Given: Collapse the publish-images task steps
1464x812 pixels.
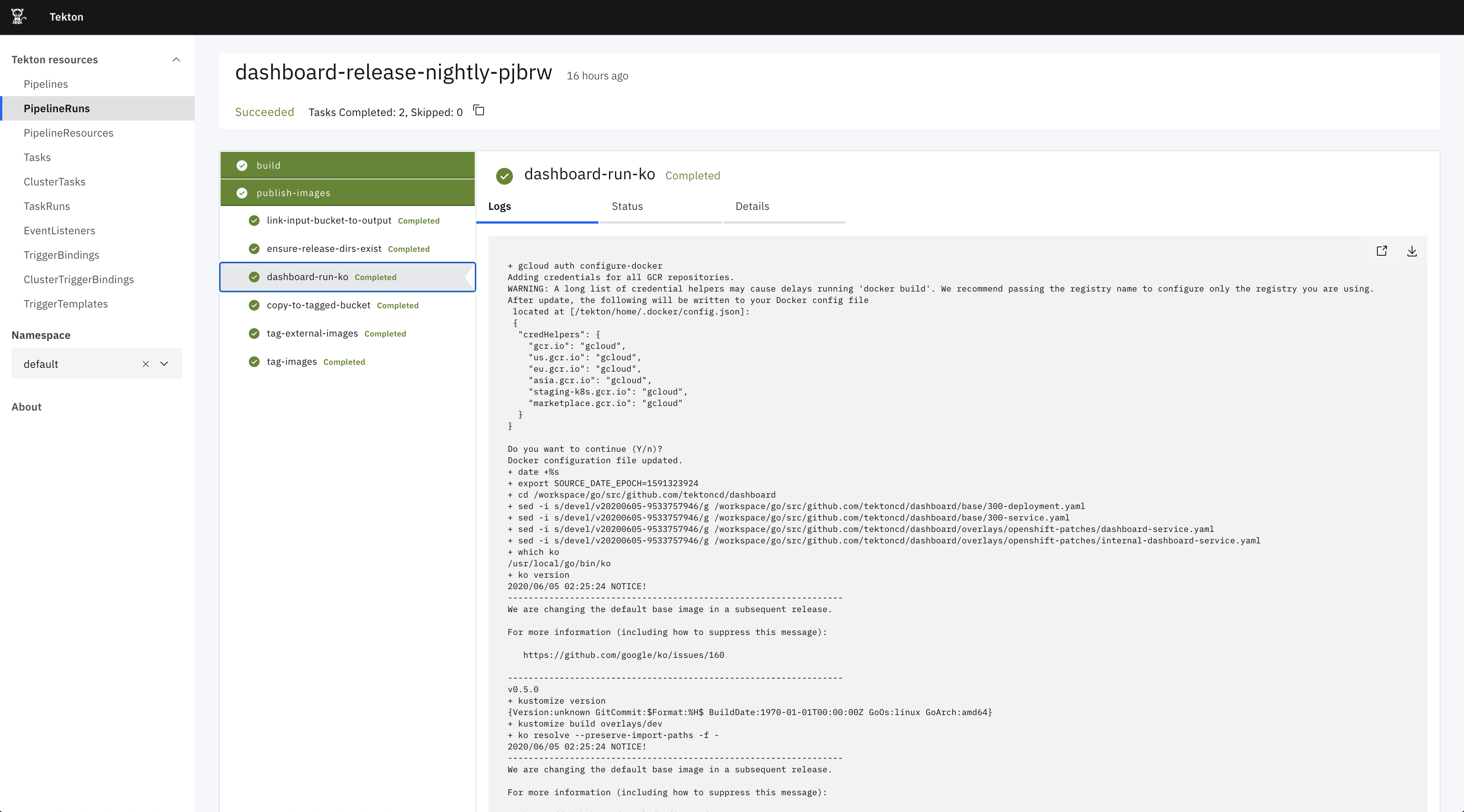Looking at the screenshot, I should pyautogui.click(x=347, y=193).
